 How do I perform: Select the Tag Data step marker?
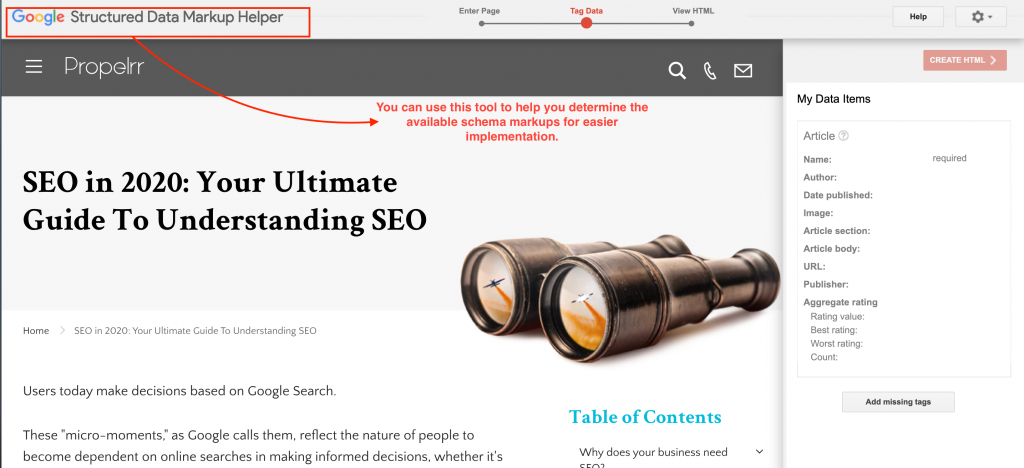pyautogui.click(x=586, y=23)
